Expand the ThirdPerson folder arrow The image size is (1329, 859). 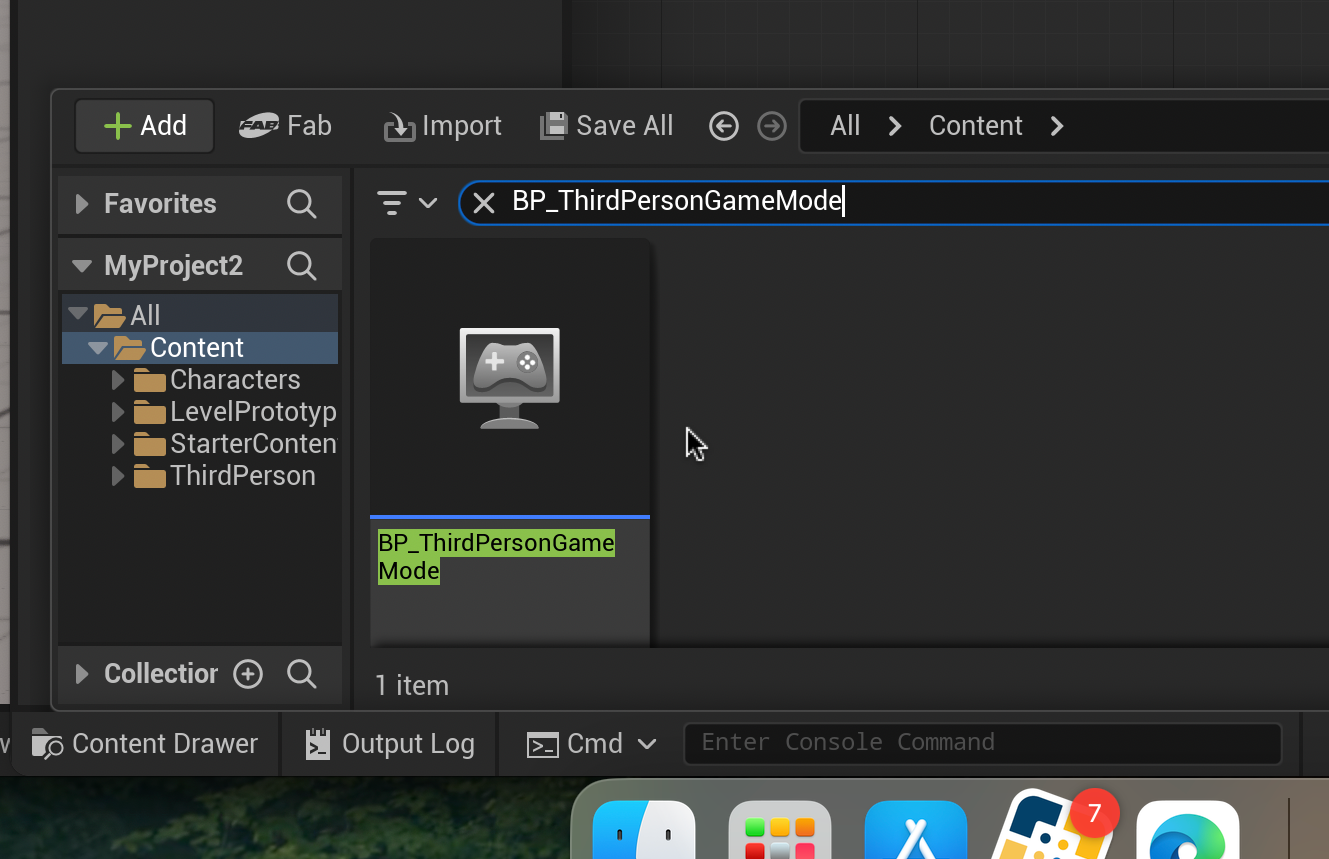coord(118,476)
